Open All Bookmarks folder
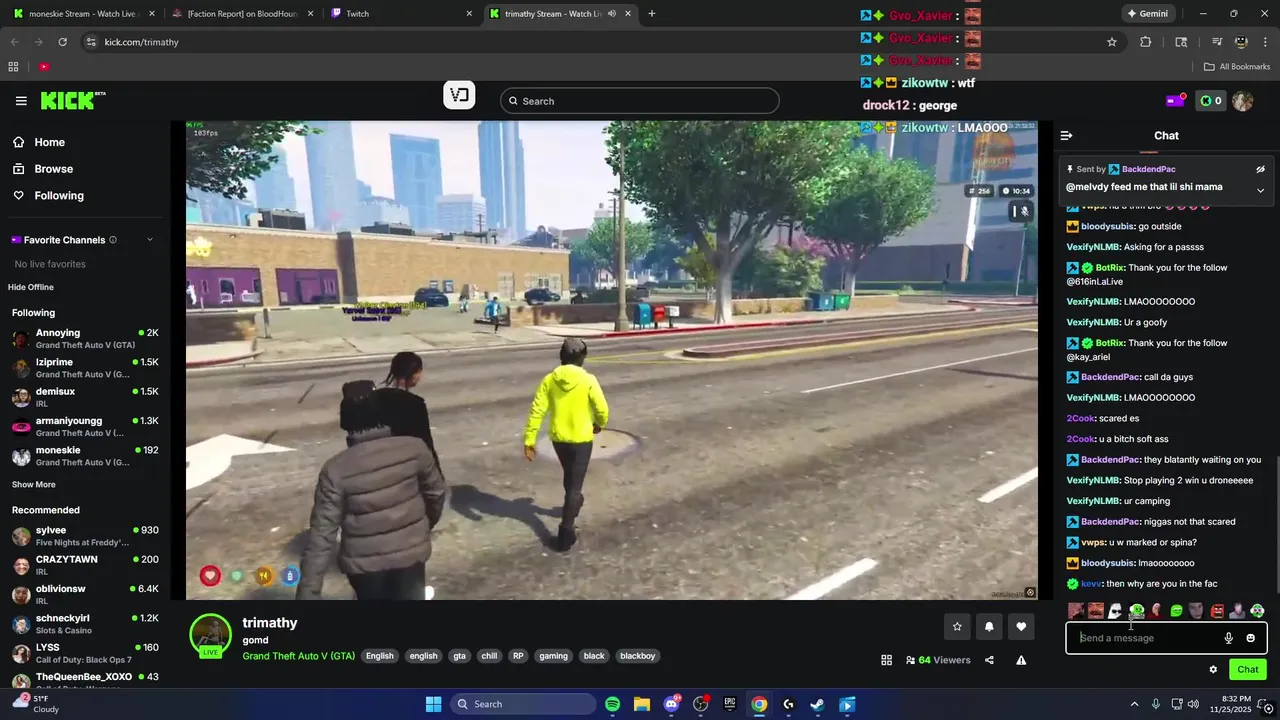1280x720 pixels. (x=1237, y=67)
